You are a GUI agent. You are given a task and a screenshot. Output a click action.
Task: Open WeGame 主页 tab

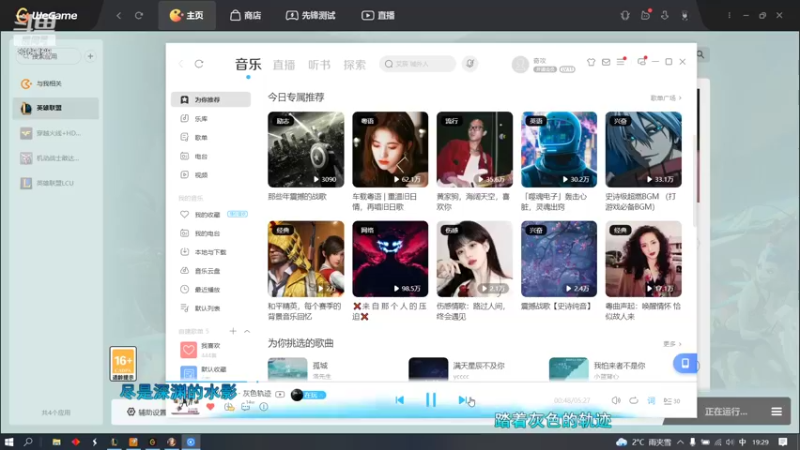point(187,15)
